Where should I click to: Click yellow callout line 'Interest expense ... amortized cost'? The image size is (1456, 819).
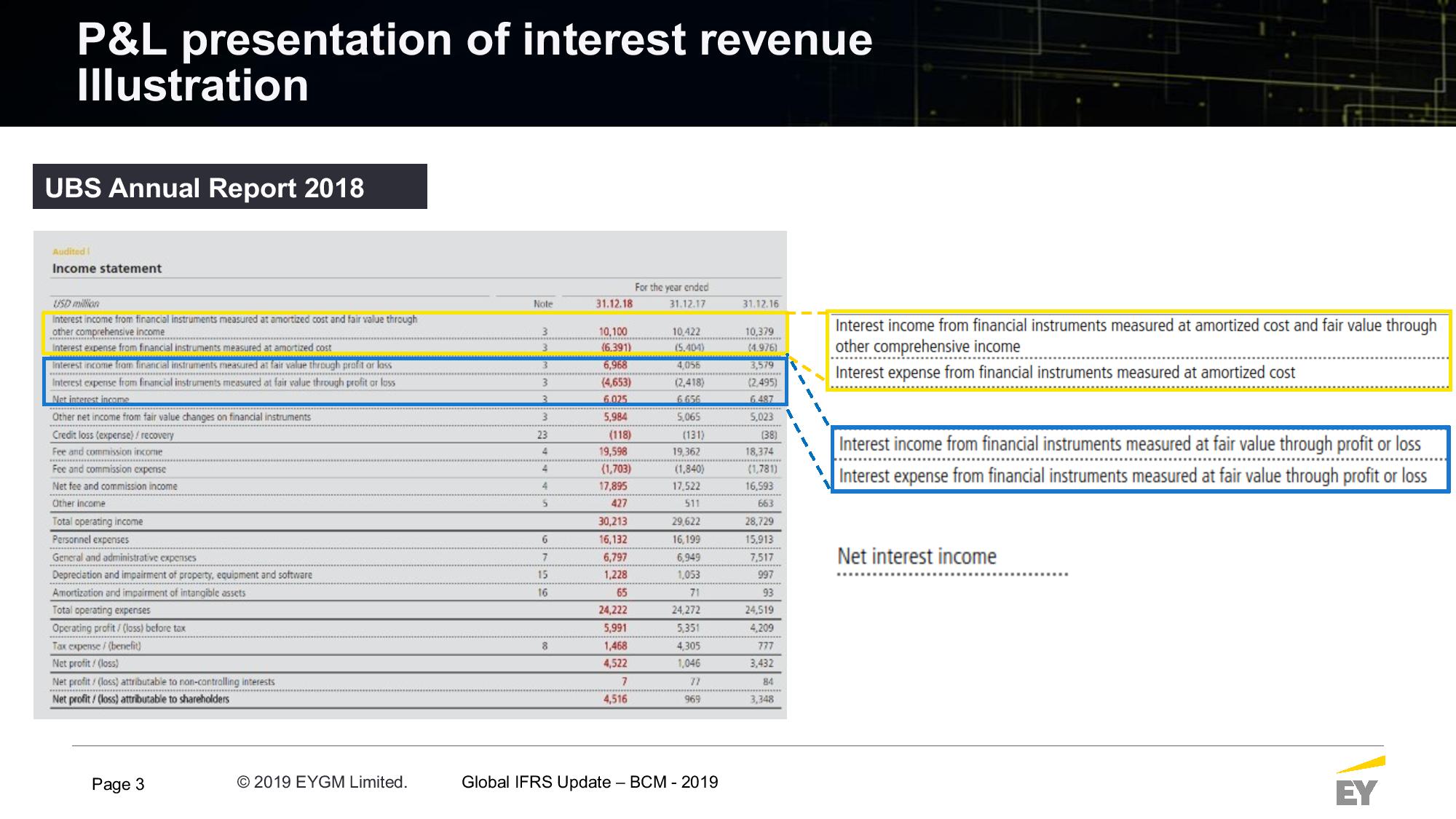click(x=1065, y=373)
